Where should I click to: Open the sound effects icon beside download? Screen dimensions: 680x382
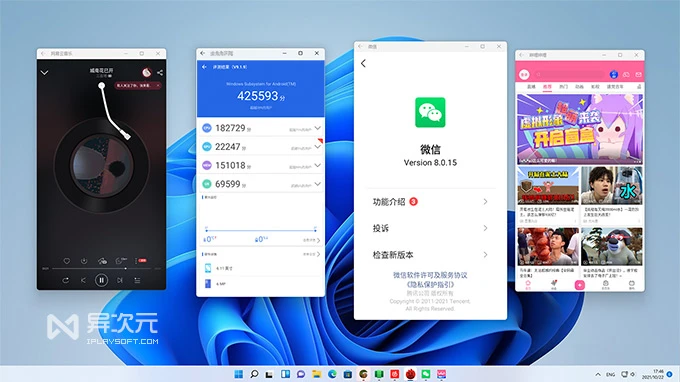click(102, 261)
